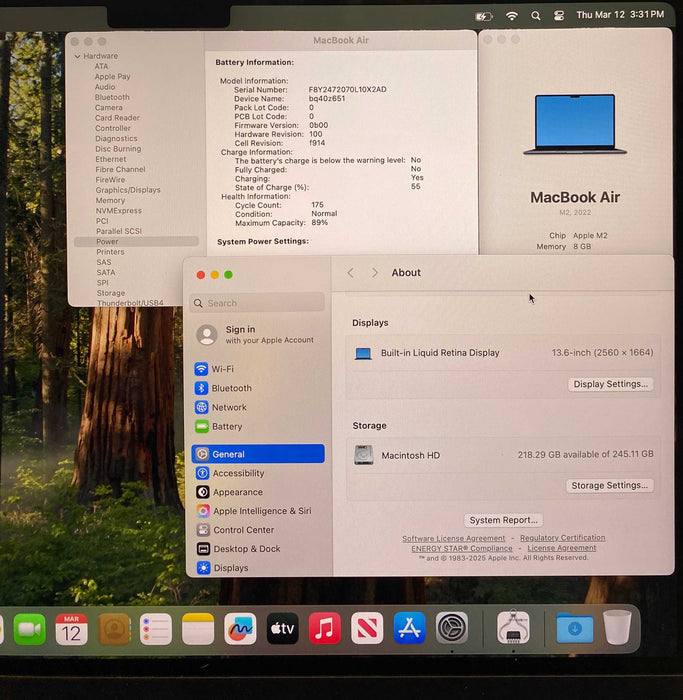
Task: Click the Display Settings button
Action: pos(610,384)
